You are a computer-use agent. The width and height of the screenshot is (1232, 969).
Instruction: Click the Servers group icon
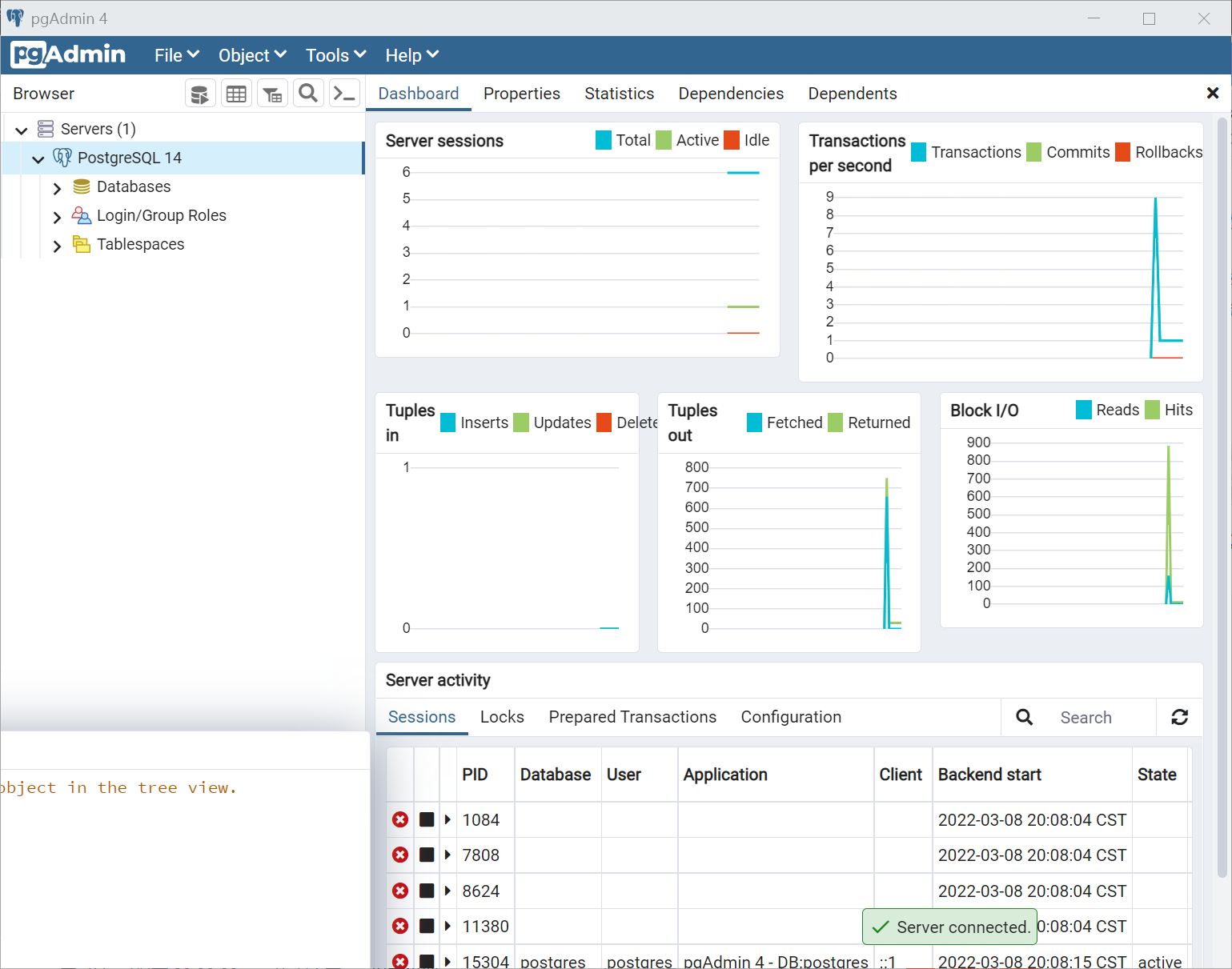tap(46, 129)
